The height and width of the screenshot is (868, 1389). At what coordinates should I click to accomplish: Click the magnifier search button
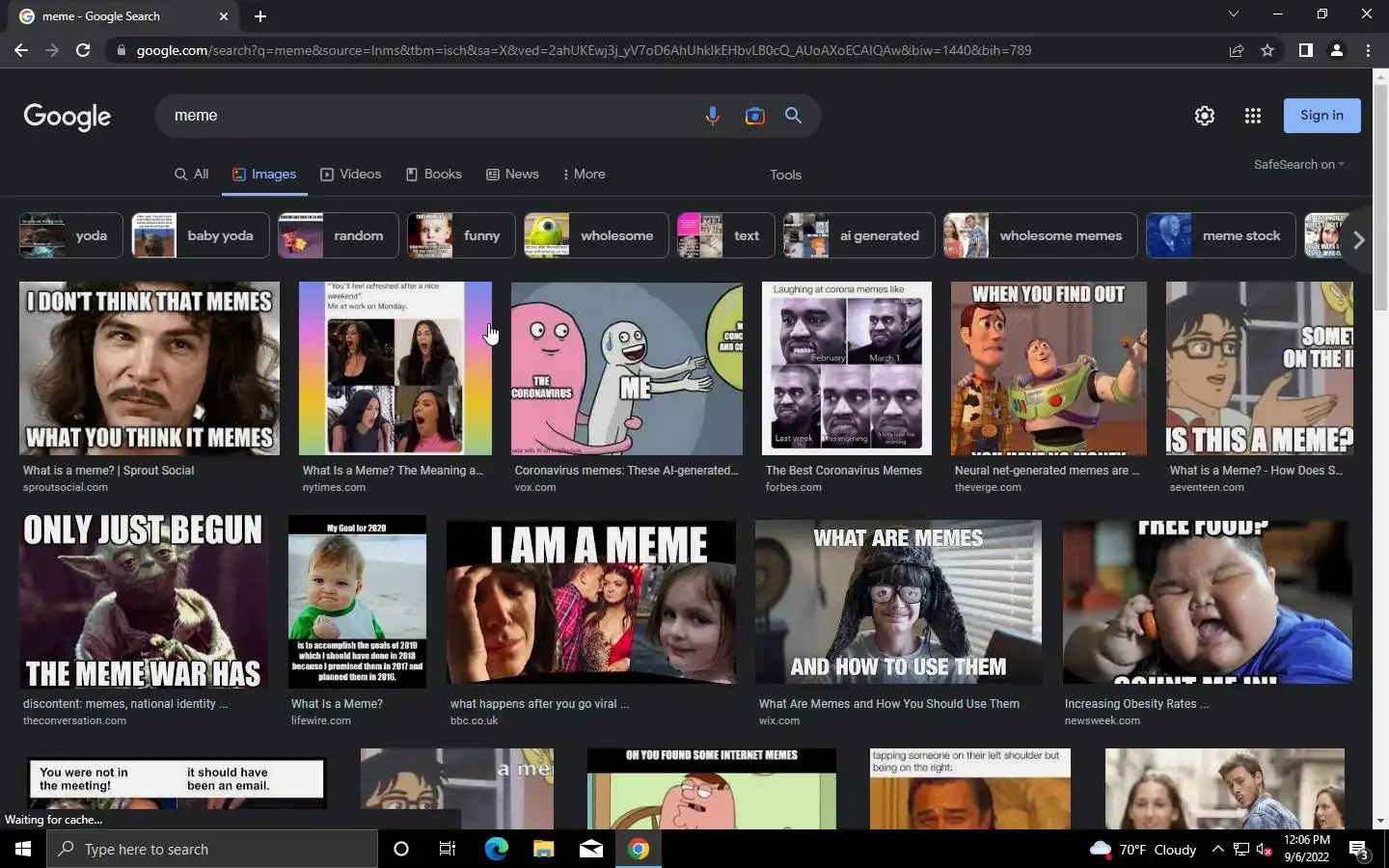tap(793, 116)
